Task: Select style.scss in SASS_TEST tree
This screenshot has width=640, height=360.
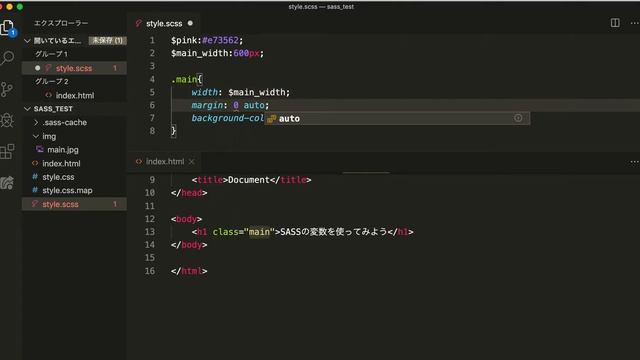Action: click(x=74, y=204)
